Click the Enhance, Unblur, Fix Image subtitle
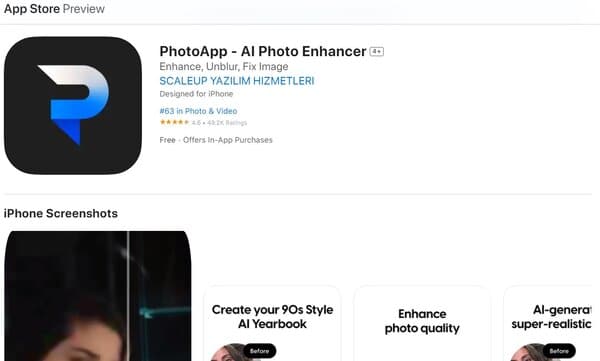The width and height of the screenshot is (600, 361). [224, 67]
